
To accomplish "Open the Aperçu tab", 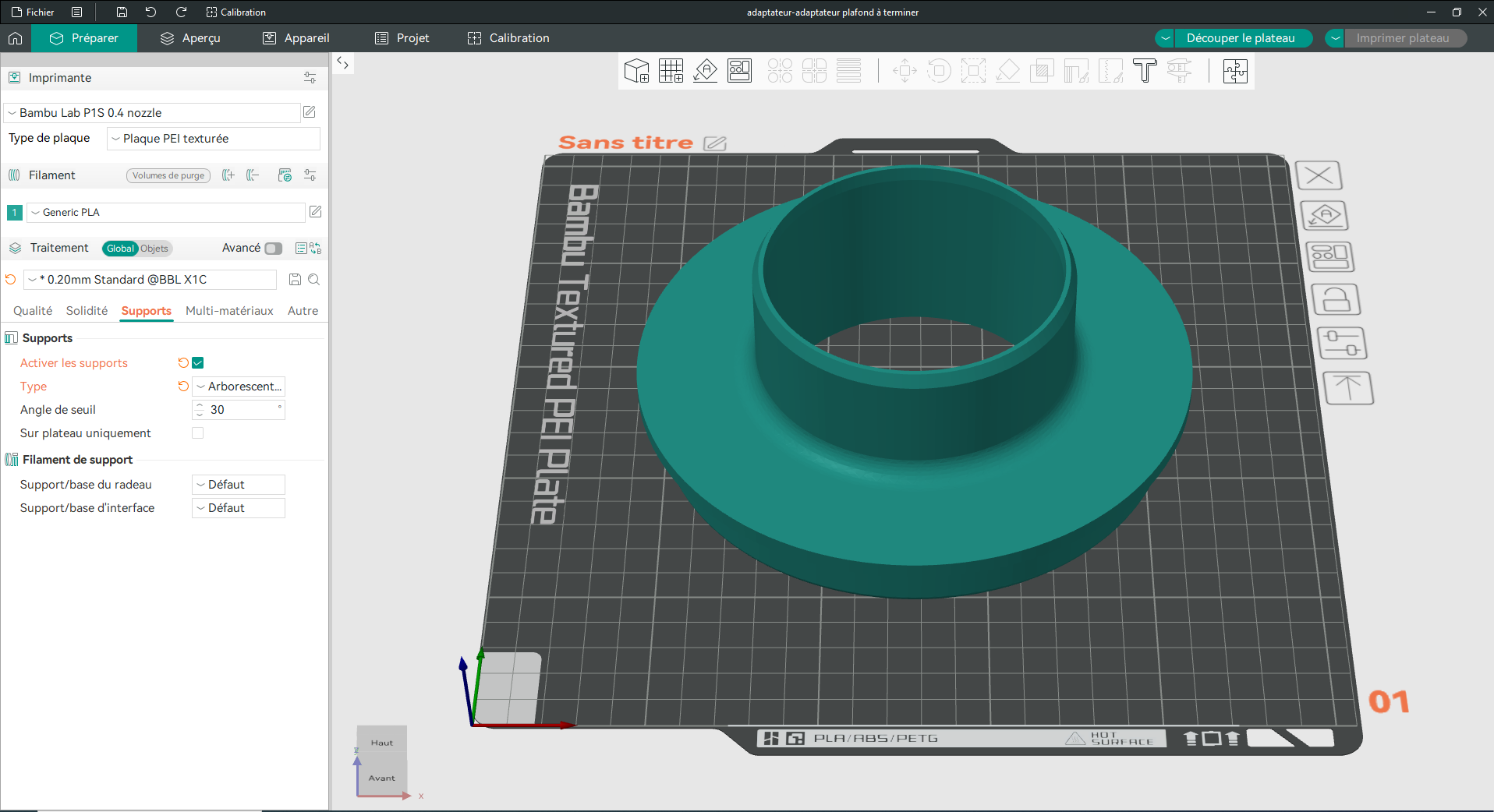I will [190, 38].
